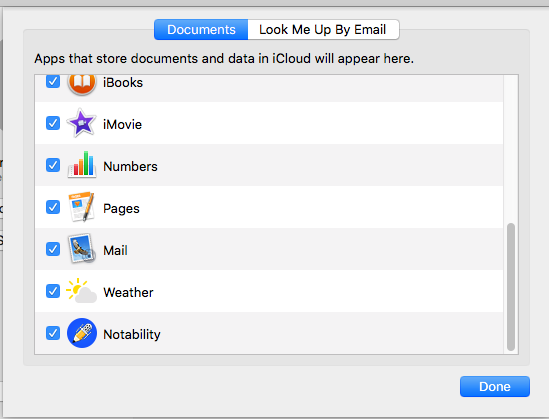Viewport: 549px width, 419px height.
Task: Click the app list vertical scrollbar thumb
Action: (x=511, y=287)
